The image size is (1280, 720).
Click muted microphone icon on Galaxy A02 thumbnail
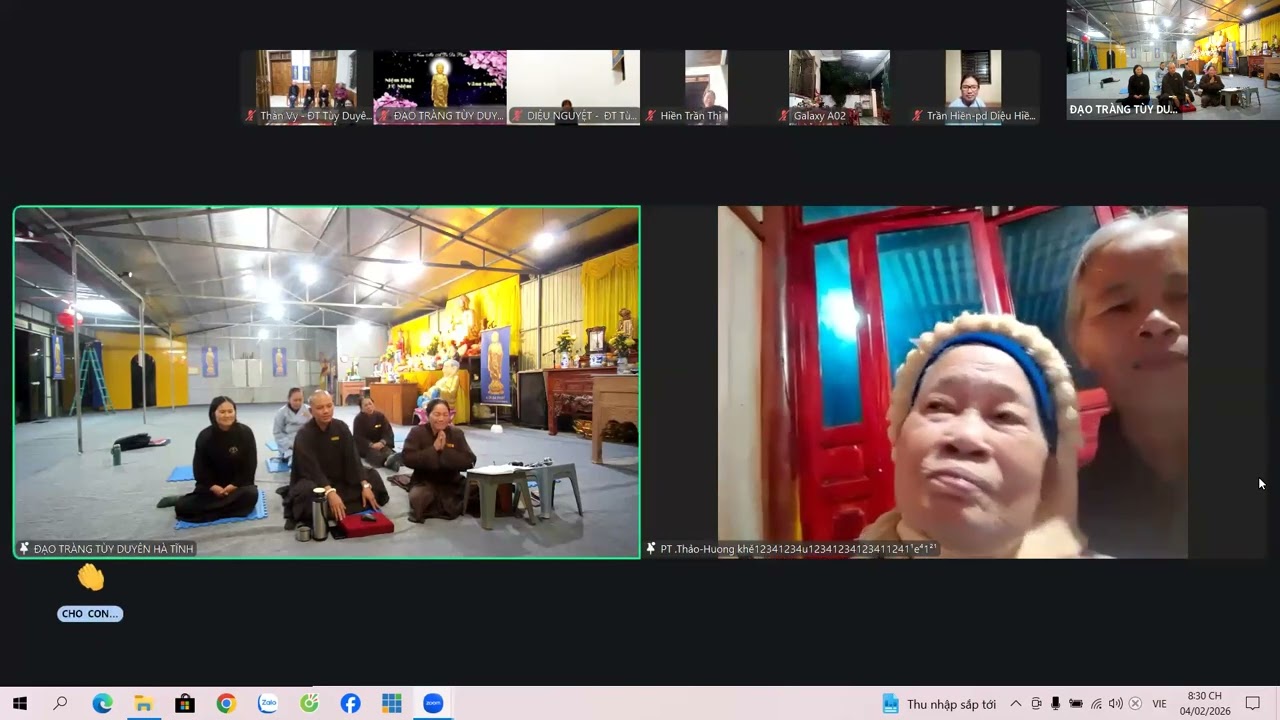[x=784, y=116]
